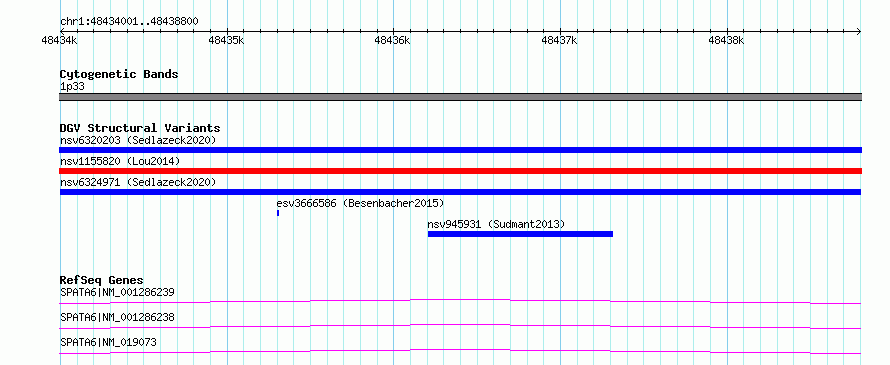Open SPATA6|NM_001286238 transcript label
The width and height of the screenshot is (890, 365).
(117, 317)
